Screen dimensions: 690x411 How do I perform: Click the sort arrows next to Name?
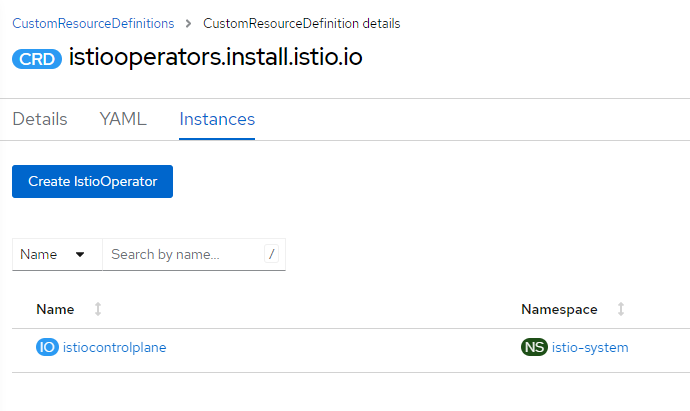point(98,309)
